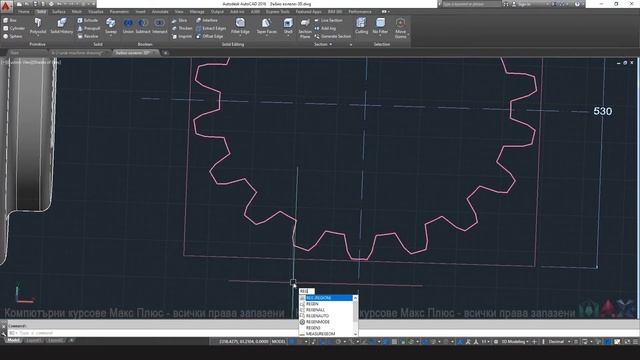Activate the Sweep tool
The width and height of the screenshot is (640, 360).
tap(111, 26)
